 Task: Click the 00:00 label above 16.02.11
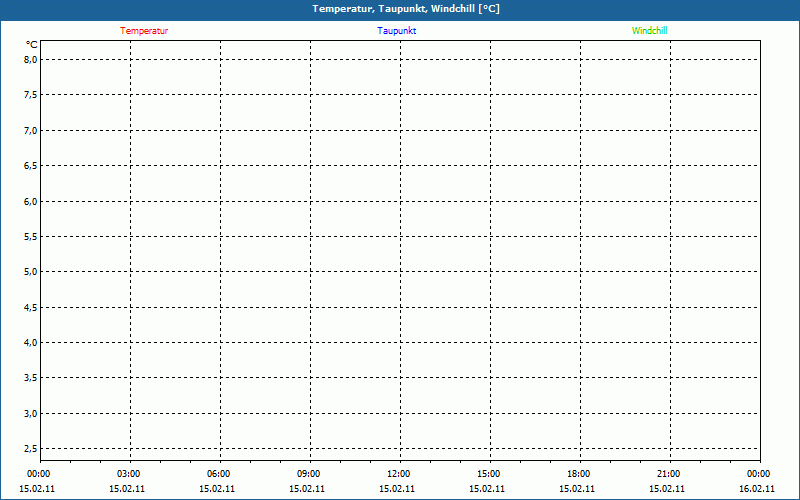coord(758,474)
